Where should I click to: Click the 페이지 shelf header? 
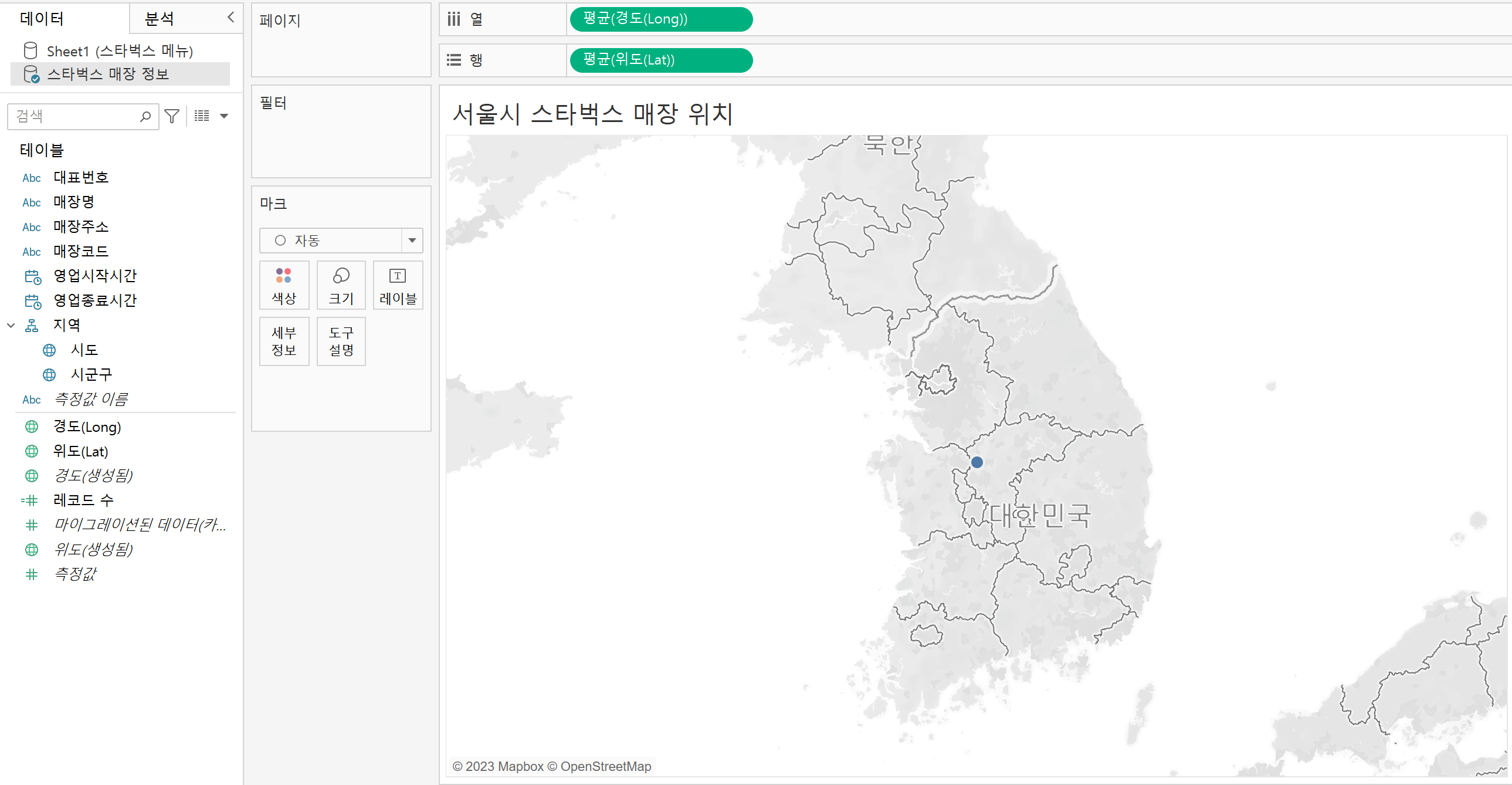coord(280,21)
